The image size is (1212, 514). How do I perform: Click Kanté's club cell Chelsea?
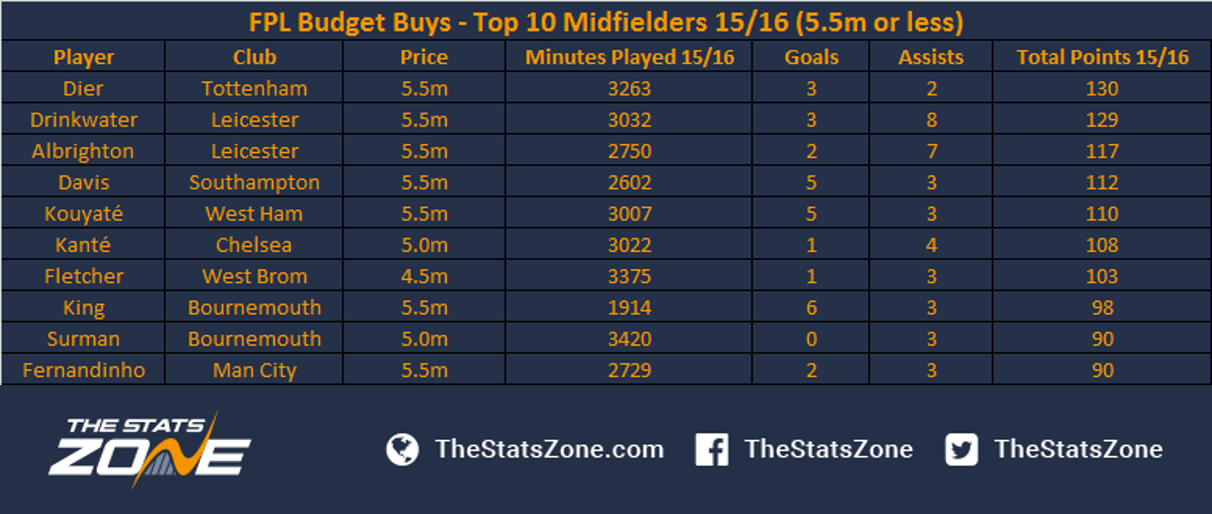pos(255,244)
